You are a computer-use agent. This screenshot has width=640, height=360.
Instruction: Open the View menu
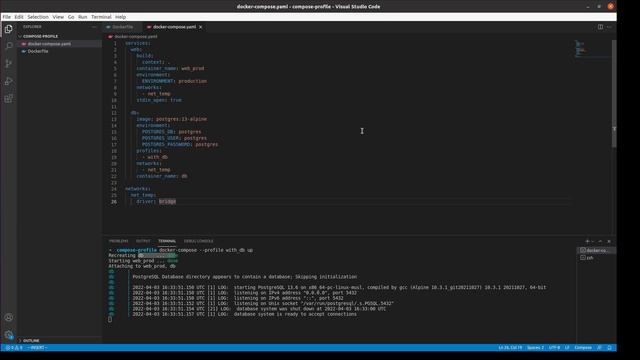pos(58,17)
